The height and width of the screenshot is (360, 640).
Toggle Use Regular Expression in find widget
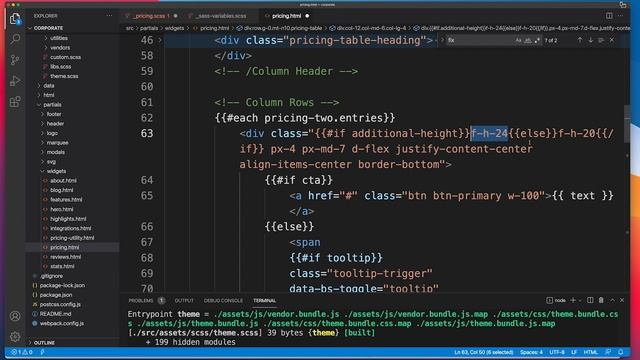coord(537,40)
